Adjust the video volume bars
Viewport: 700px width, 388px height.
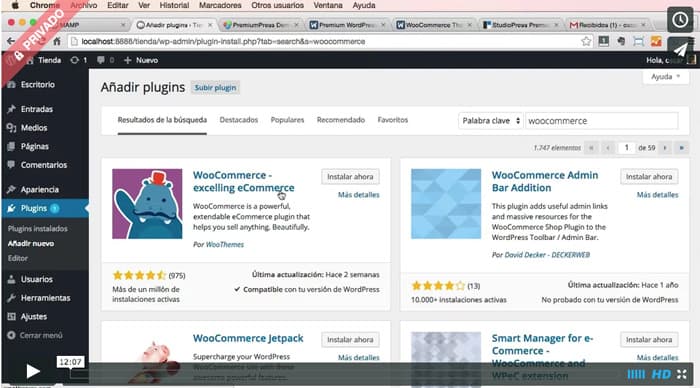(x=636, y=374)
